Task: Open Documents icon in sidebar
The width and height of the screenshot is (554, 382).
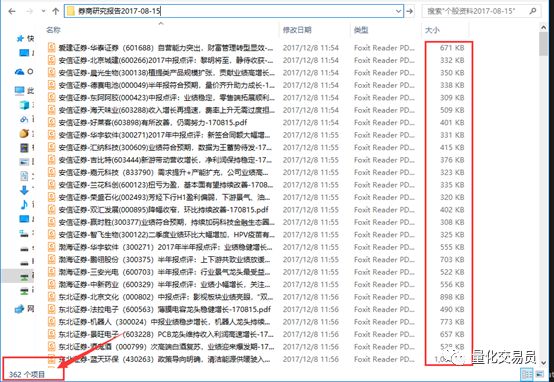Action: (x=24, y=176)
